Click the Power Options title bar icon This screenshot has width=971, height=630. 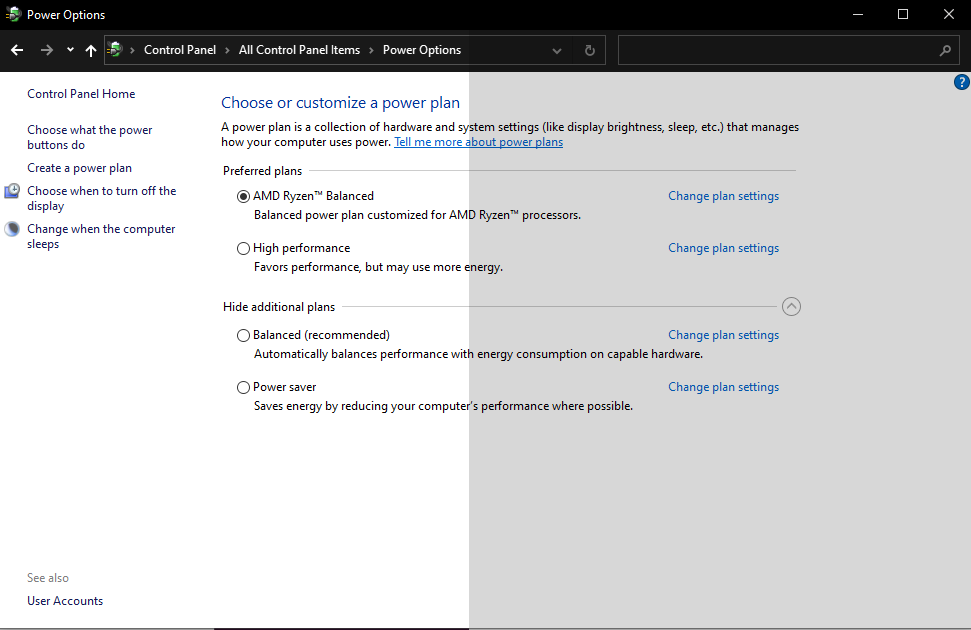click(13, 14)
